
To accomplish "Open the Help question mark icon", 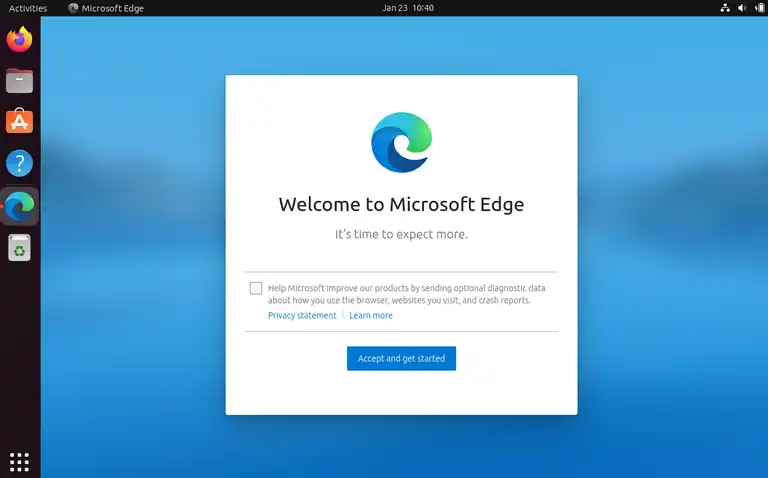I will (x=20, y=163).
